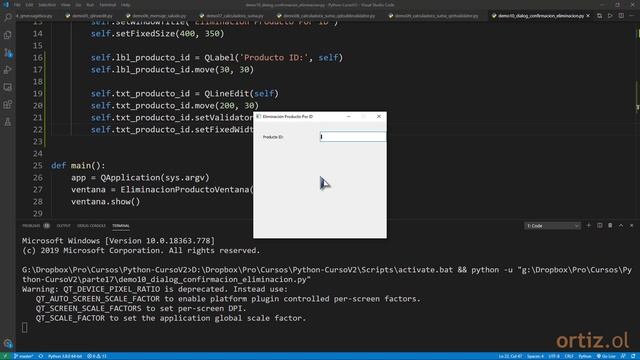Open the feedback icon in status bar
The width and height of the screenshot is (640, 360).
(623, 356)
